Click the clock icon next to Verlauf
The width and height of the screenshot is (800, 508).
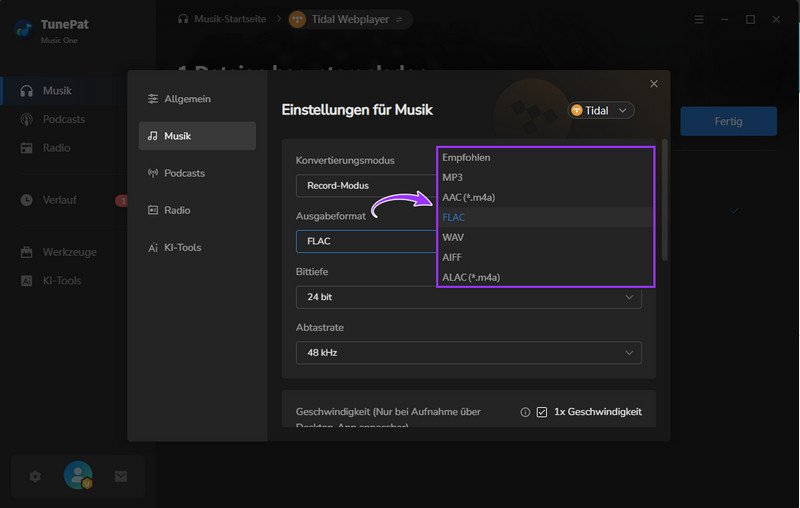pos(27,200)
